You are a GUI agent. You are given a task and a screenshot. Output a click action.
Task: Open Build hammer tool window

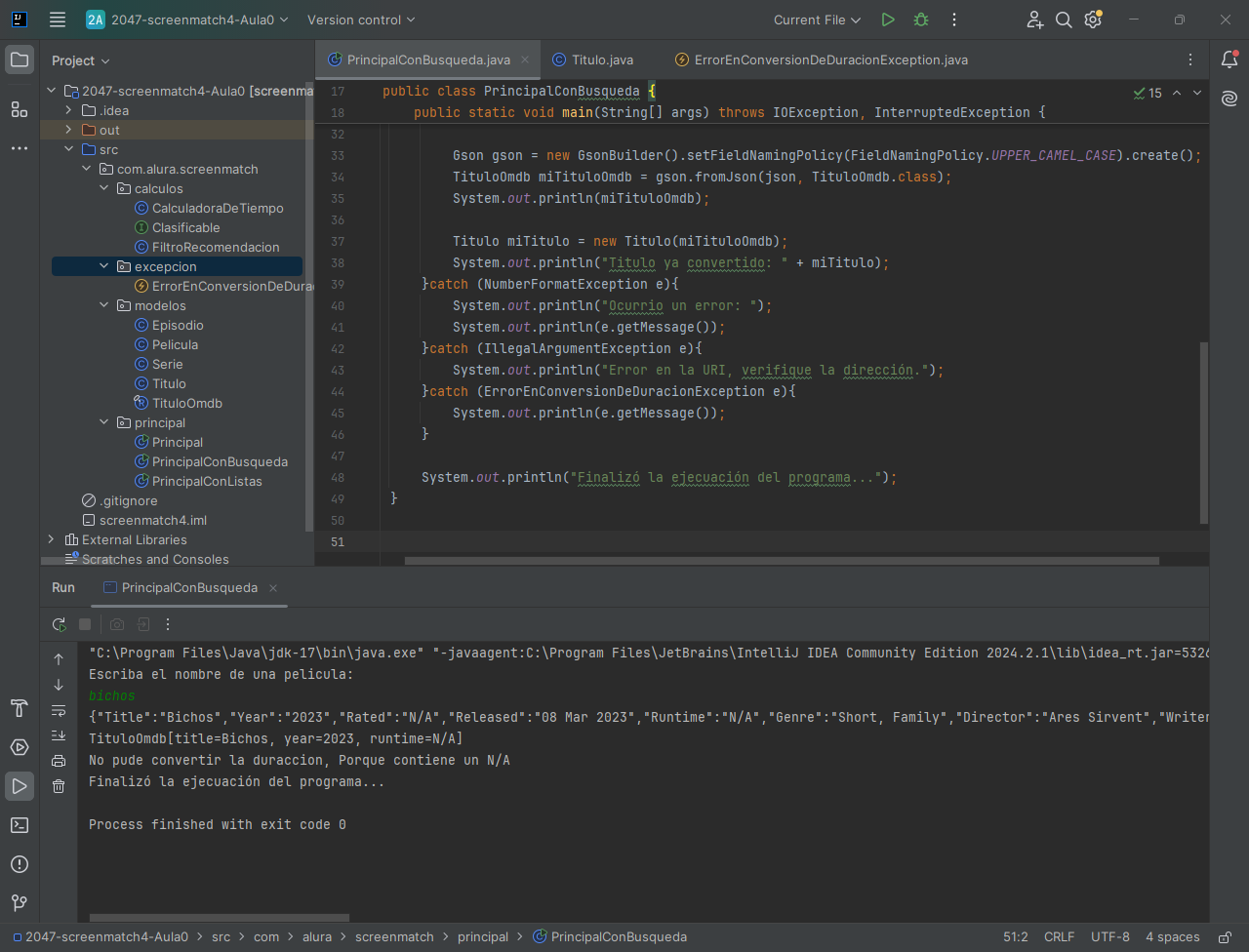click(20, 708)
